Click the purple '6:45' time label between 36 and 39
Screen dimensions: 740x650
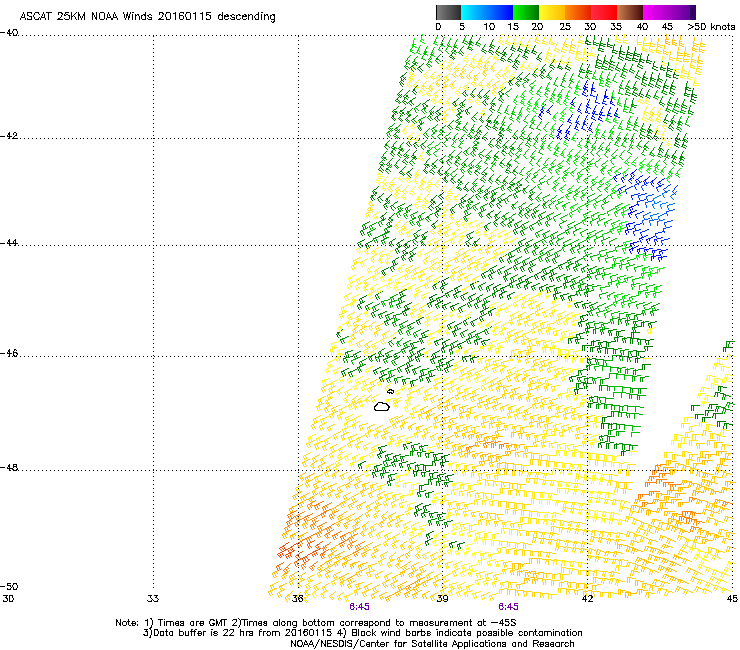360,607
